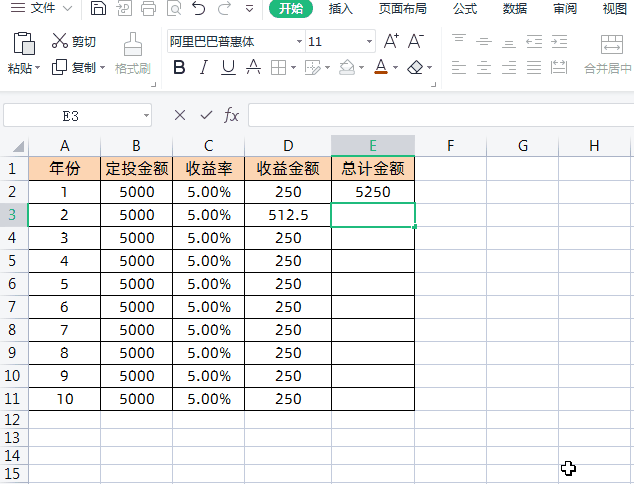Click the font color swatch (red A)
The width and height of the screenshot is (634, 484).
(x=381, y=67)
